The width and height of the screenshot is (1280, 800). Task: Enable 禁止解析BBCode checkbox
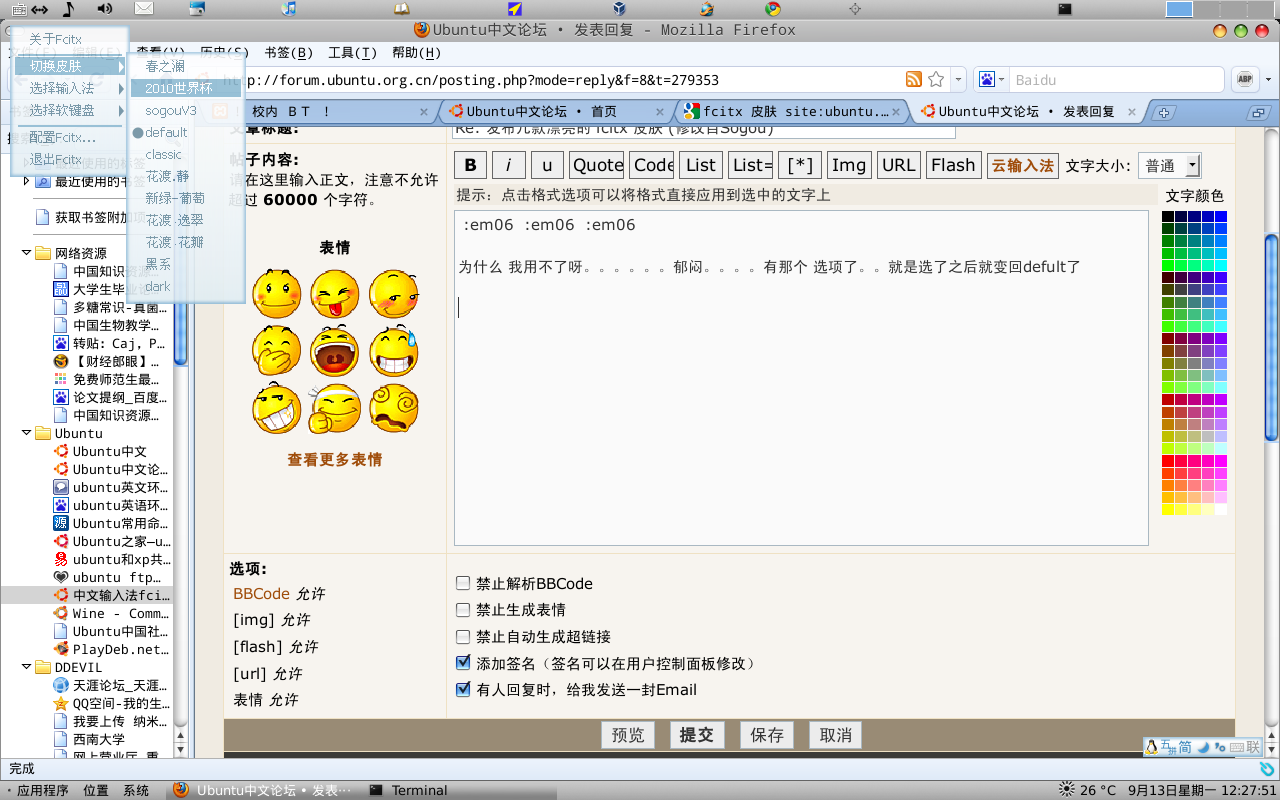[x=463, y=583]
